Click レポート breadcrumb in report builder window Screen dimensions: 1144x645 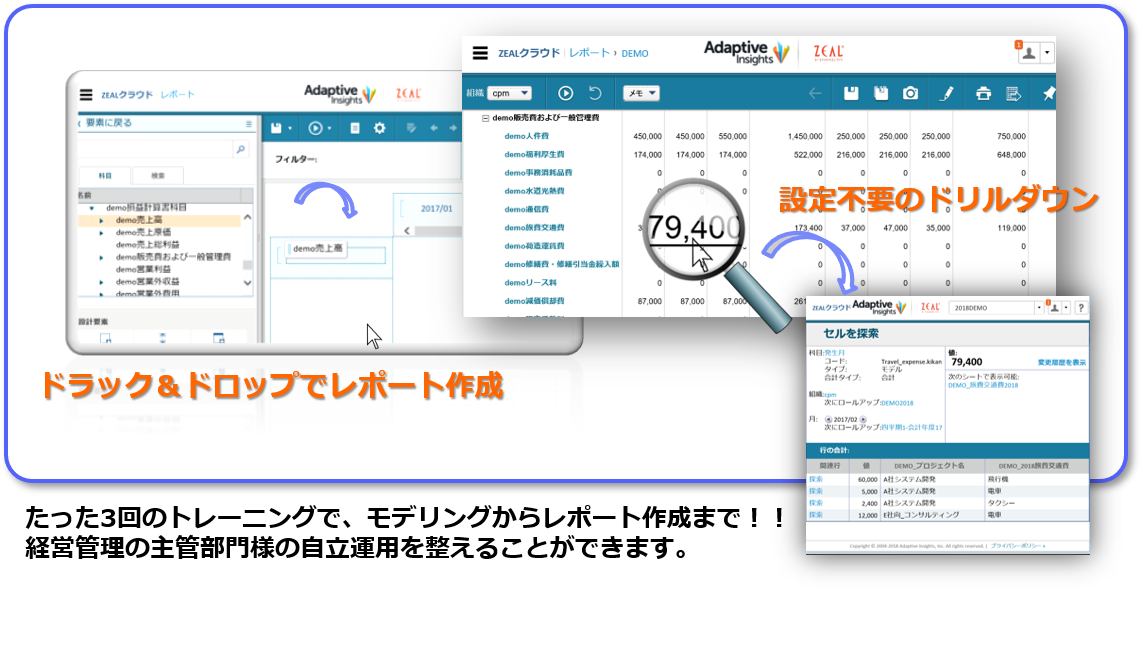coord(177,94)
